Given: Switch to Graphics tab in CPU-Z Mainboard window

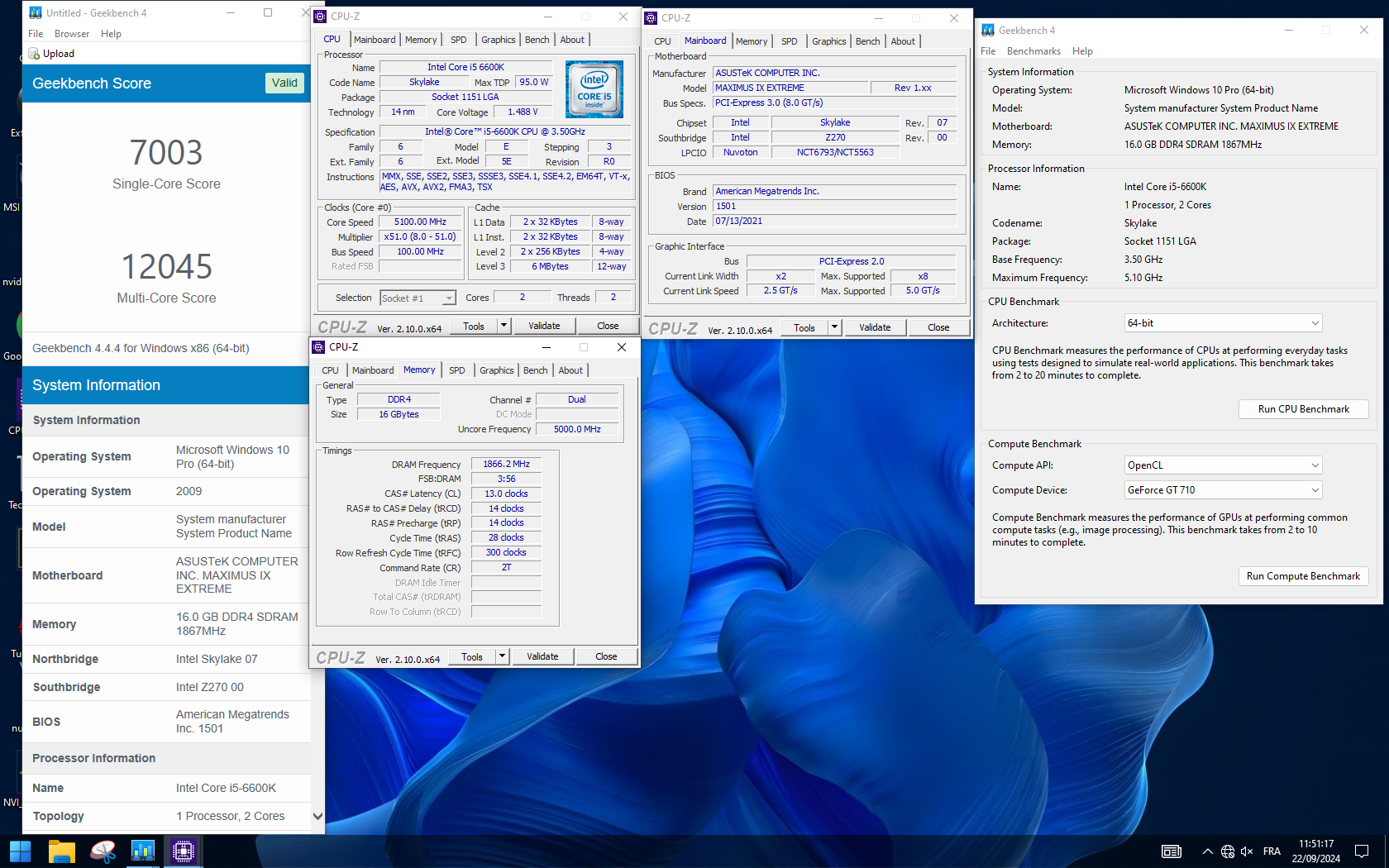Looking at the screenshot, I should click(828, 41).
